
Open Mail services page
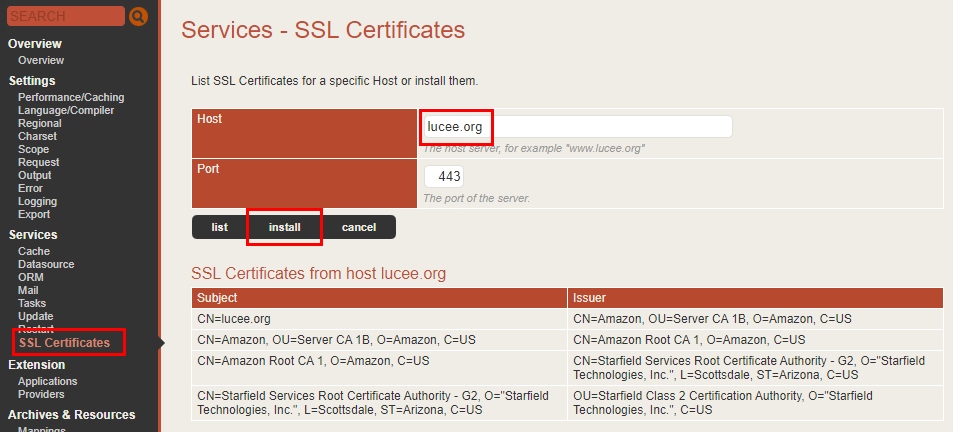point(28,290)
